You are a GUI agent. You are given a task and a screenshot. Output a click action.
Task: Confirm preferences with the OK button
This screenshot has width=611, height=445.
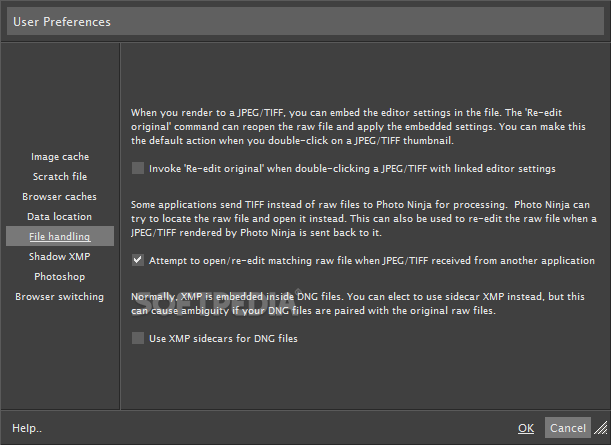[526, 428]
